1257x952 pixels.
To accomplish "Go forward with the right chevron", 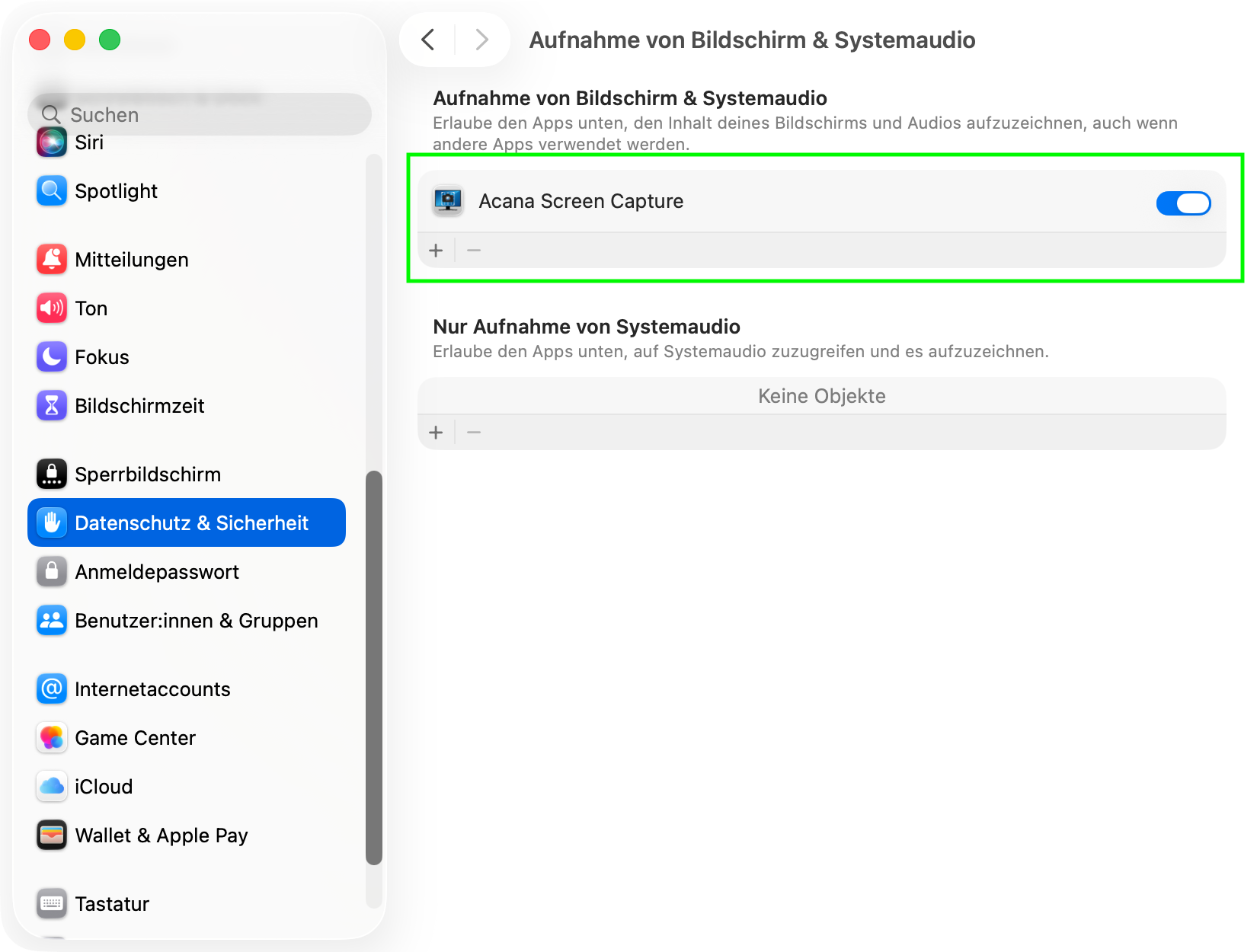I will pos(481,40).
